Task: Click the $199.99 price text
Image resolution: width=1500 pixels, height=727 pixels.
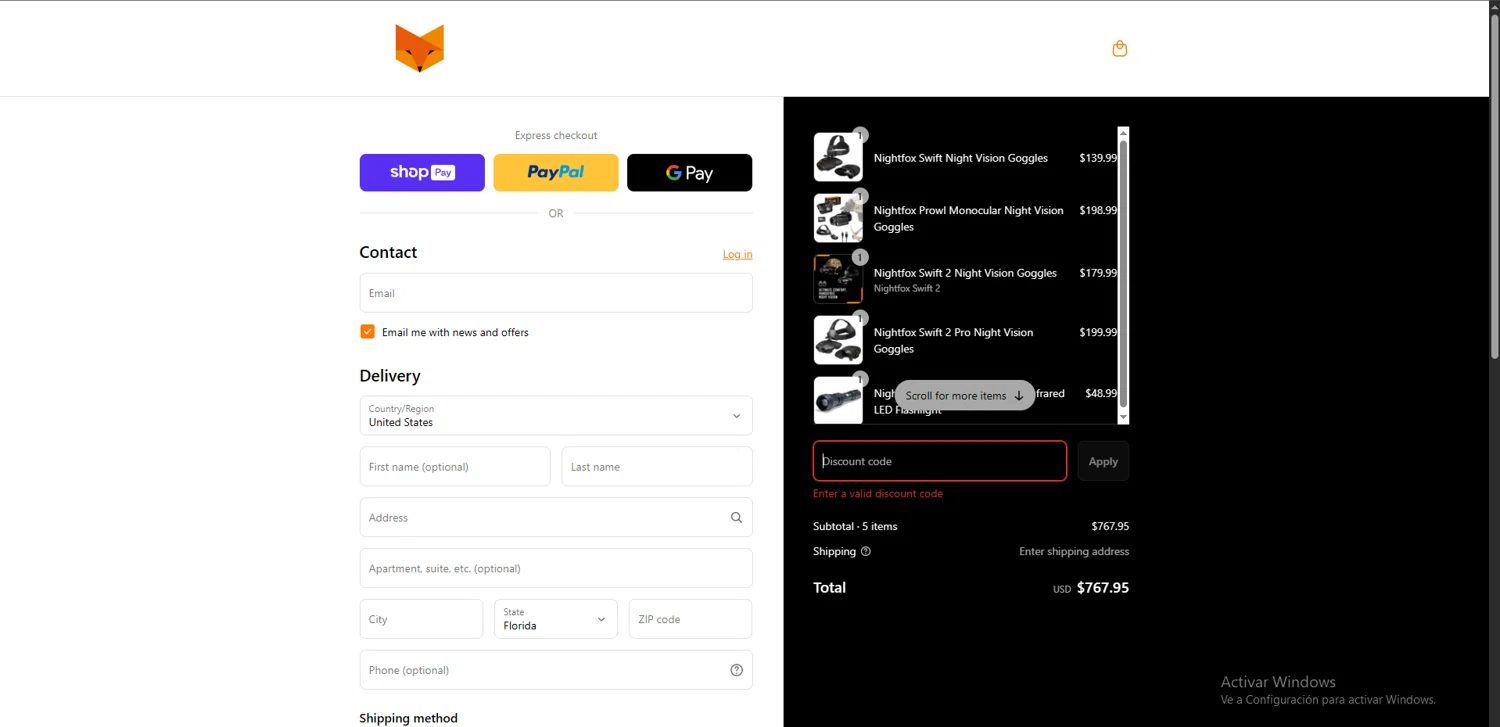Action: pos(1098,332)
